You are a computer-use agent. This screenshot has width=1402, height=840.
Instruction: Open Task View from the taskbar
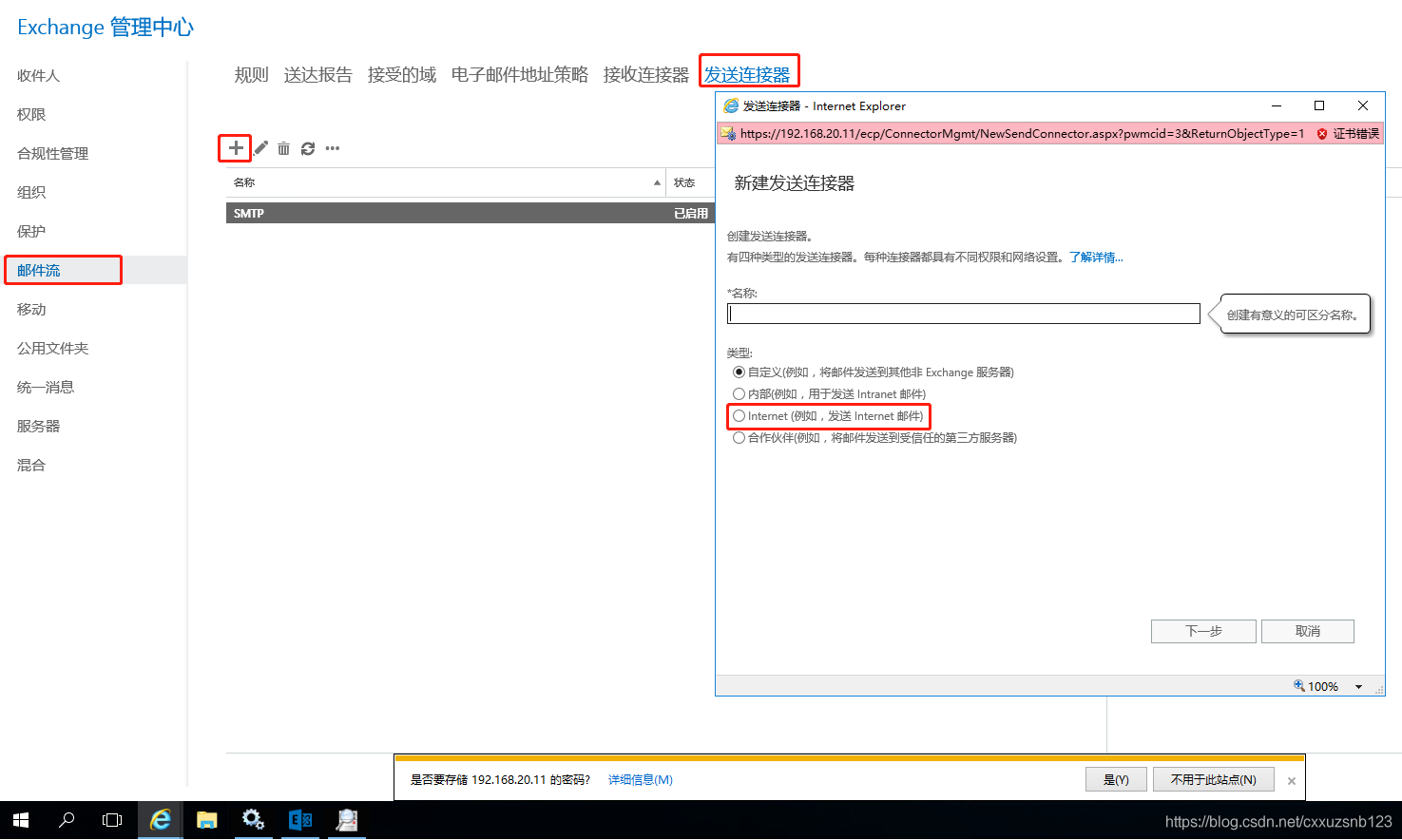pos(112,820)
